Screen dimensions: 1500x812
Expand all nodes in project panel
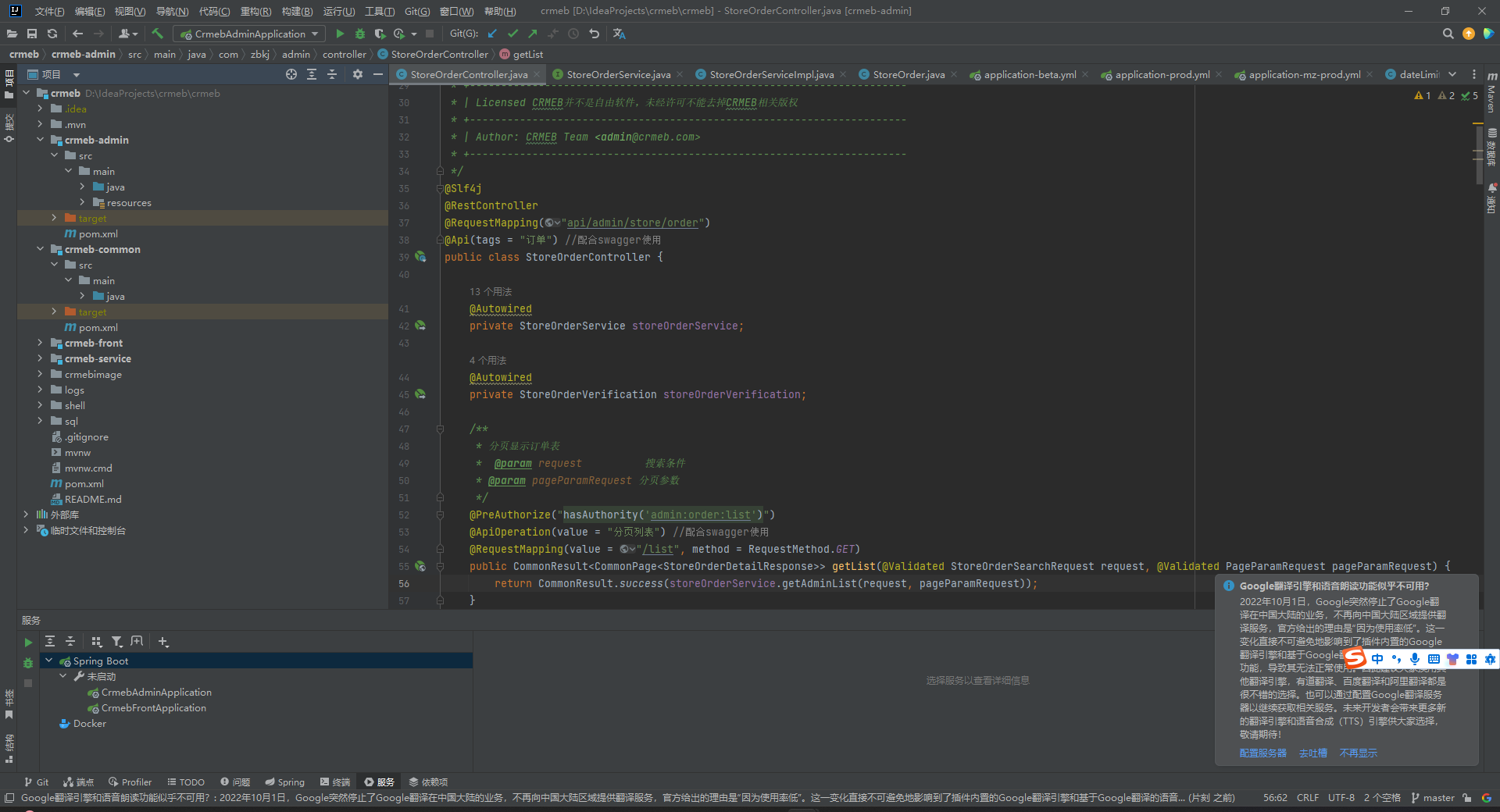click(312, 74)
